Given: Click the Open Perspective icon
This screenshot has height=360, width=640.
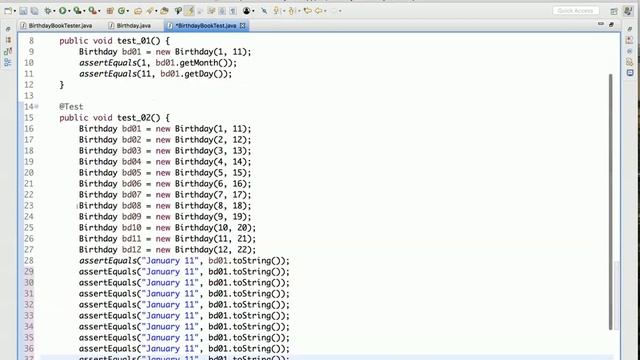Looking at the screenshot, I should click(x=614, y=11).
